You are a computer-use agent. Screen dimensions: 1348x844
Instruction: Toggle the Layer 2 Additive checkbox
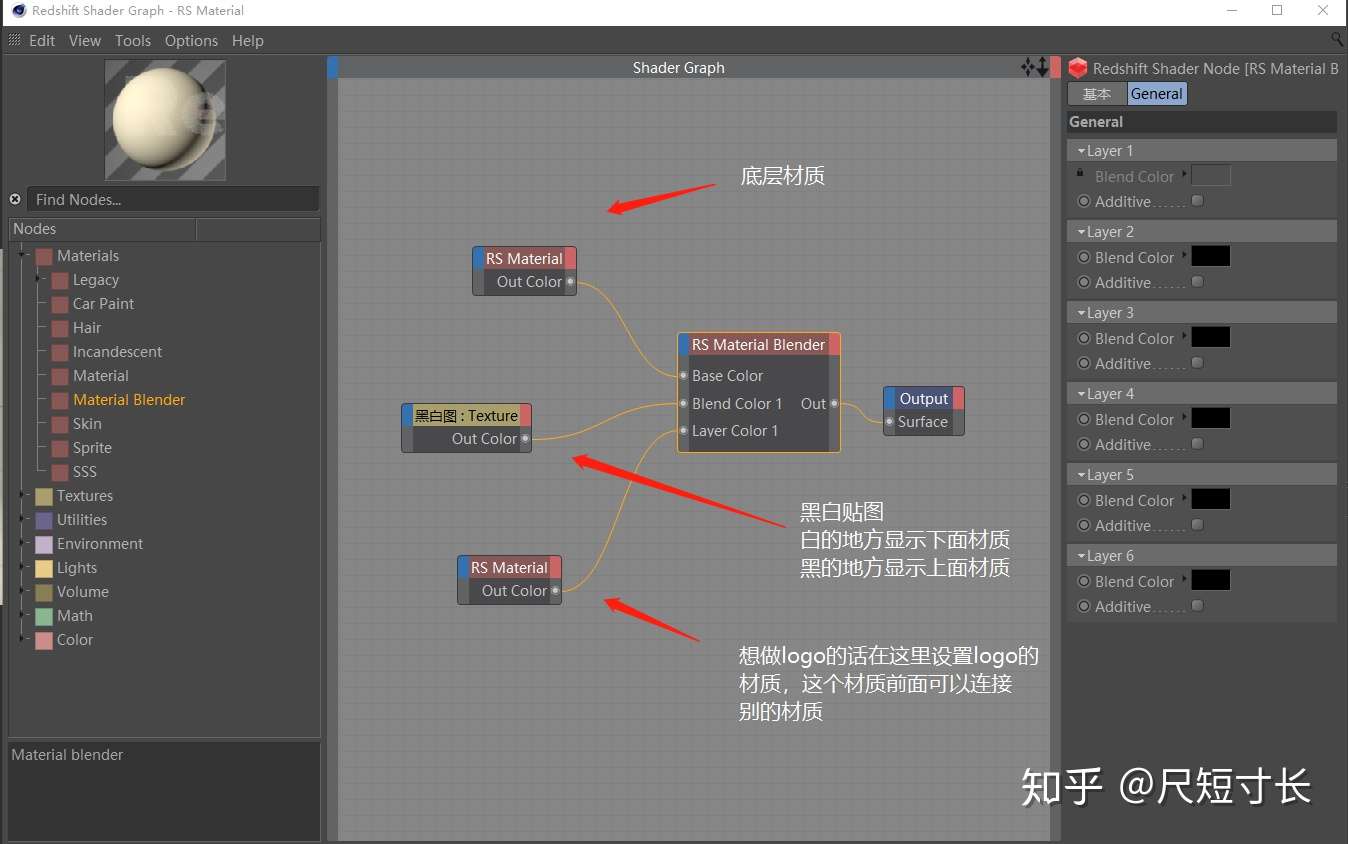(1198, 281)
